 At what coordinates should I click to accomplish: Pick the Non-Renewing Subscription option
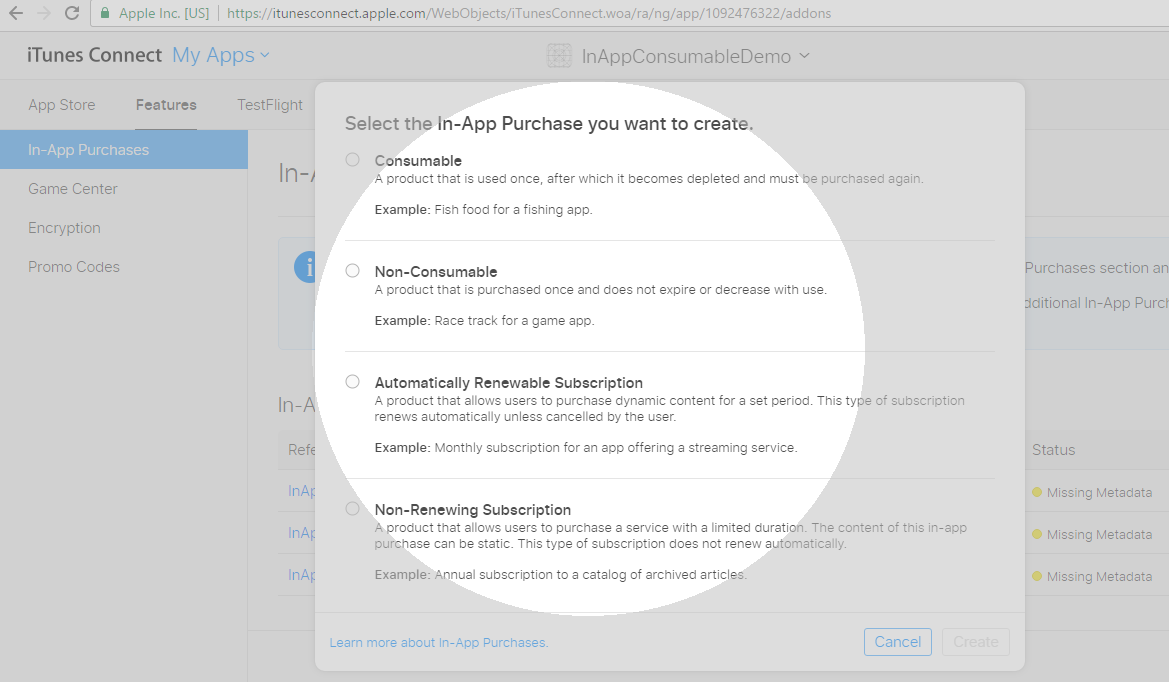click(x=352, y=509)
